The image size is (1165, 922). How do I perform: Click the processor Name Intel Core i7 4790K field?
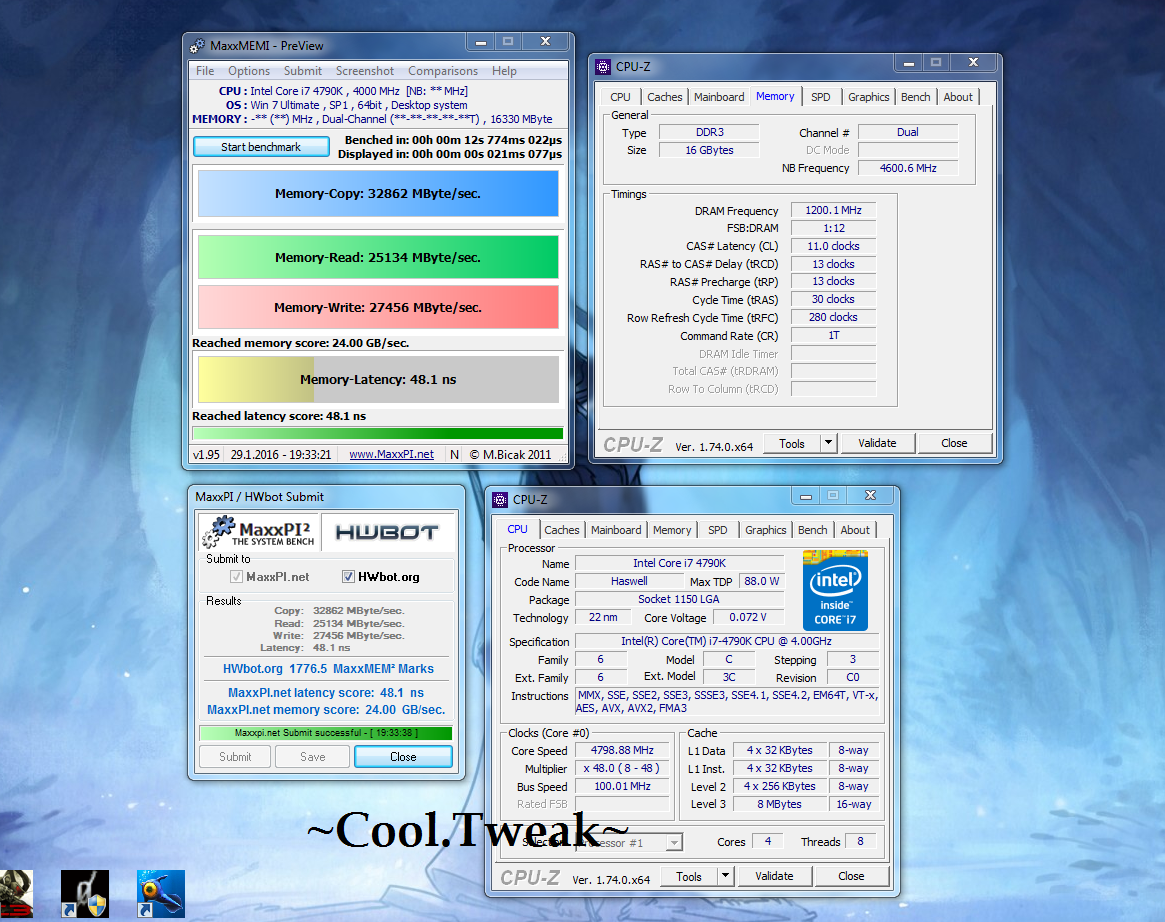[679, 563]
